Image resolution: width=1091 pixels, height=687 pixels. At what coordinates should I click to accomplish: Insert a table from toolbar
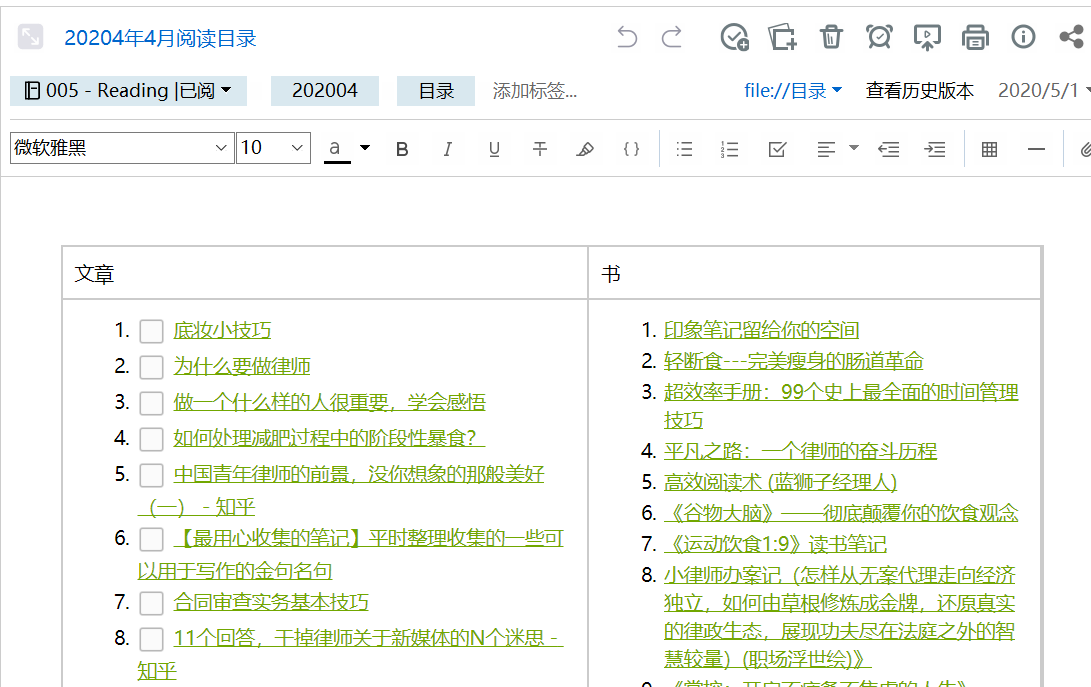989,149
